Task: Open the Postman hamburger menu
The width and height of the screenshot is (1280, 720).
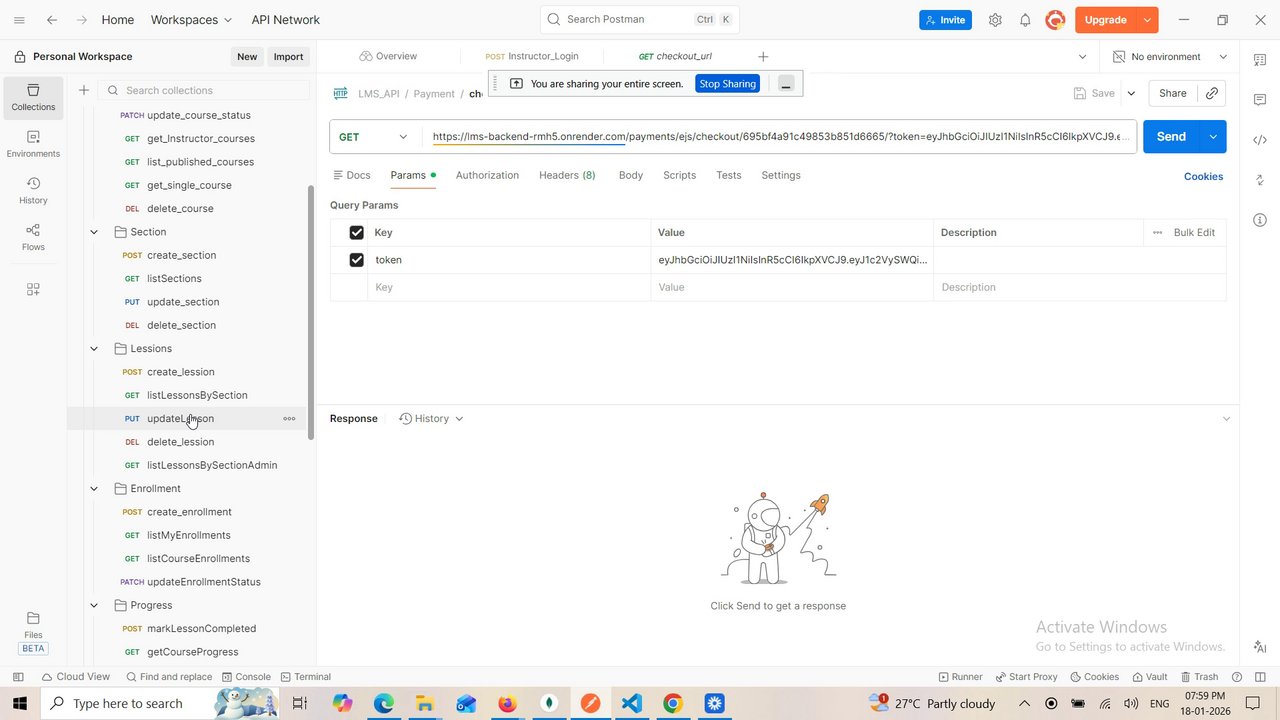Action: pyautogui.click(x=19, y=20)
